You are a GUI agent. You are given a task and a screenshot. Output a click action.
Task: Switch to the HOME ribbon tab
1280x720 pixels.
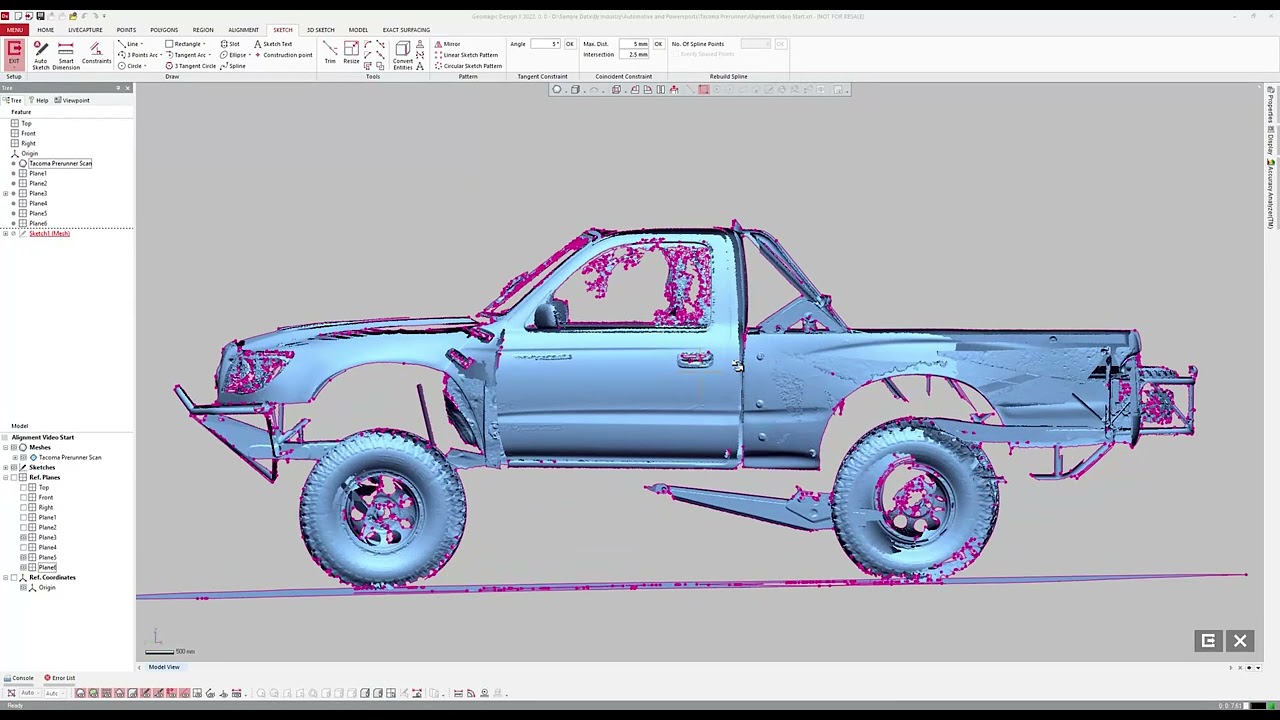pyautogui.click(x=46, y=30)
